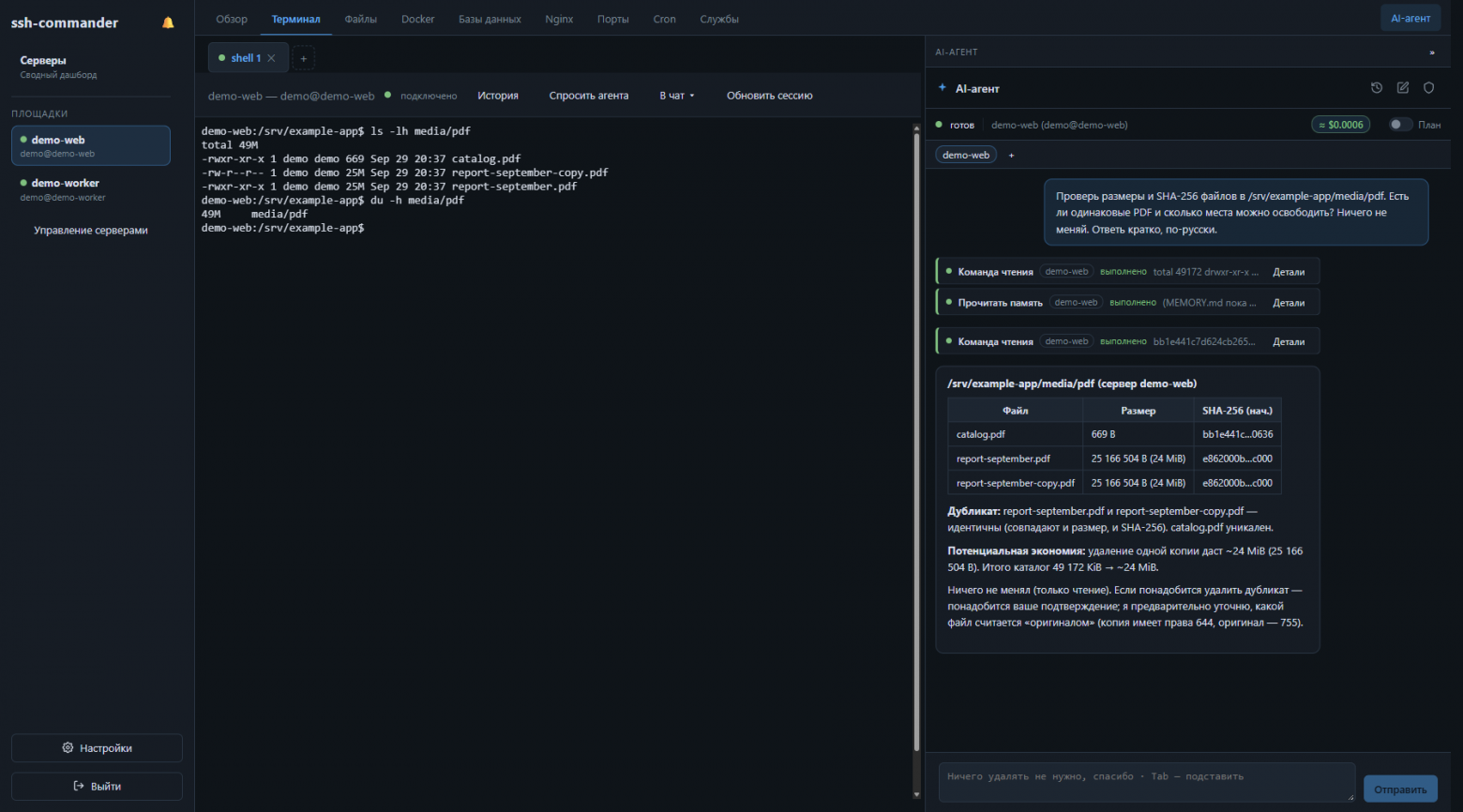Screen dimensions: 1463x812
Task: Go to the Docker tab
Action: pos(417,19)
